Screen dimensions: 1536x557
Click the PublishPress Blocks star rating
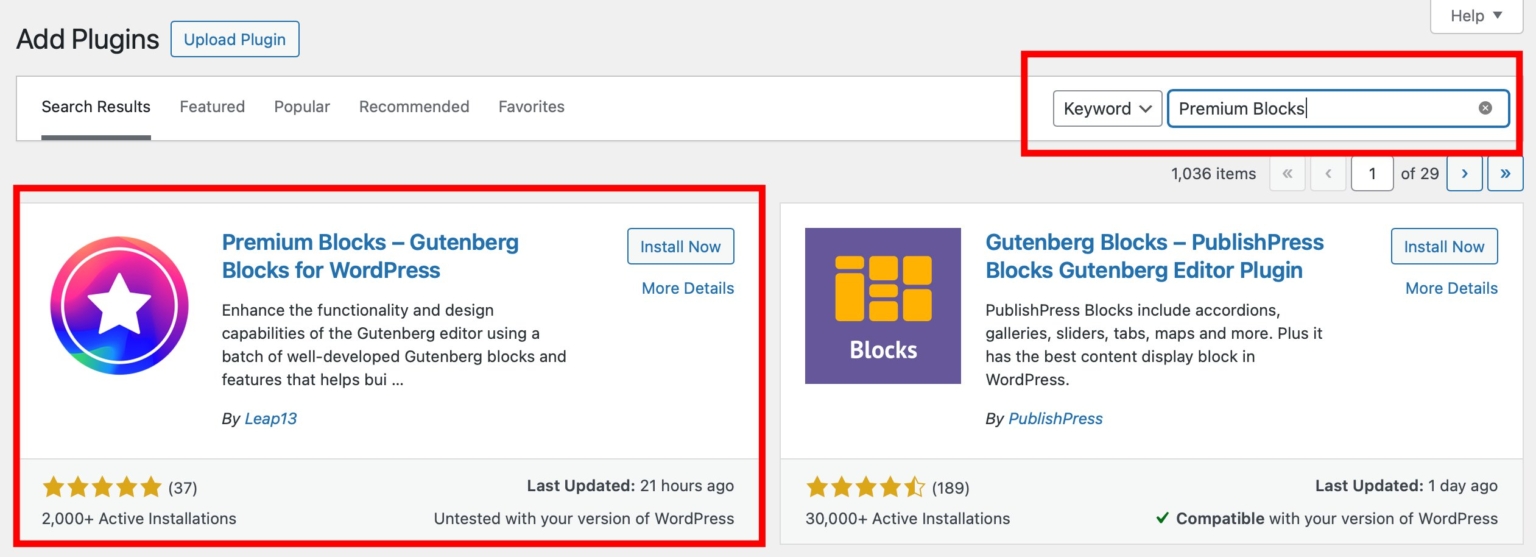(x=866, y=488)
